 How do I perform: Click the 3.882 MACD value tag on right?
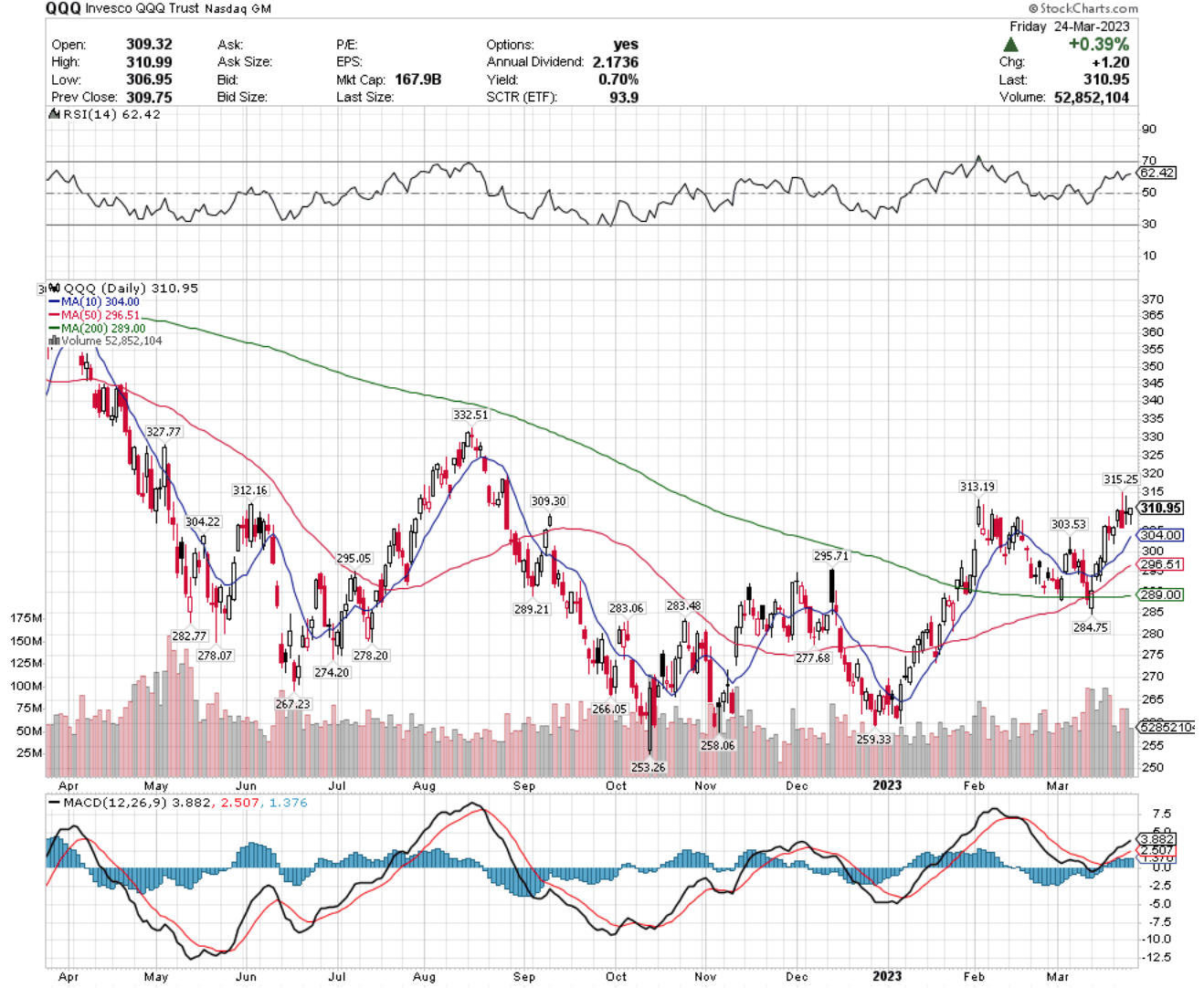(1157, 839)
